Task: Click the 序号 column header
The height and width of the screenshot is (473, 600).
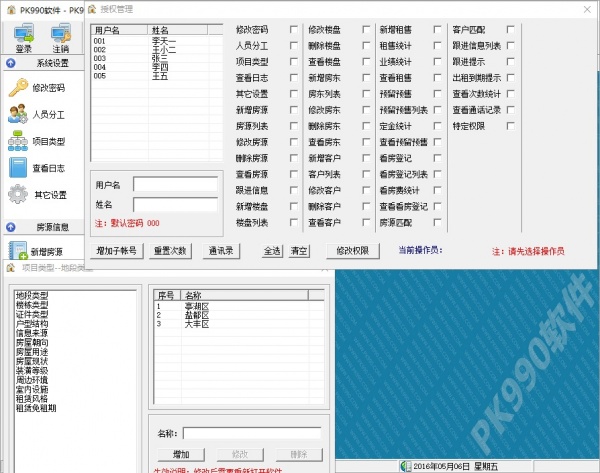Action: coord(167,295)
